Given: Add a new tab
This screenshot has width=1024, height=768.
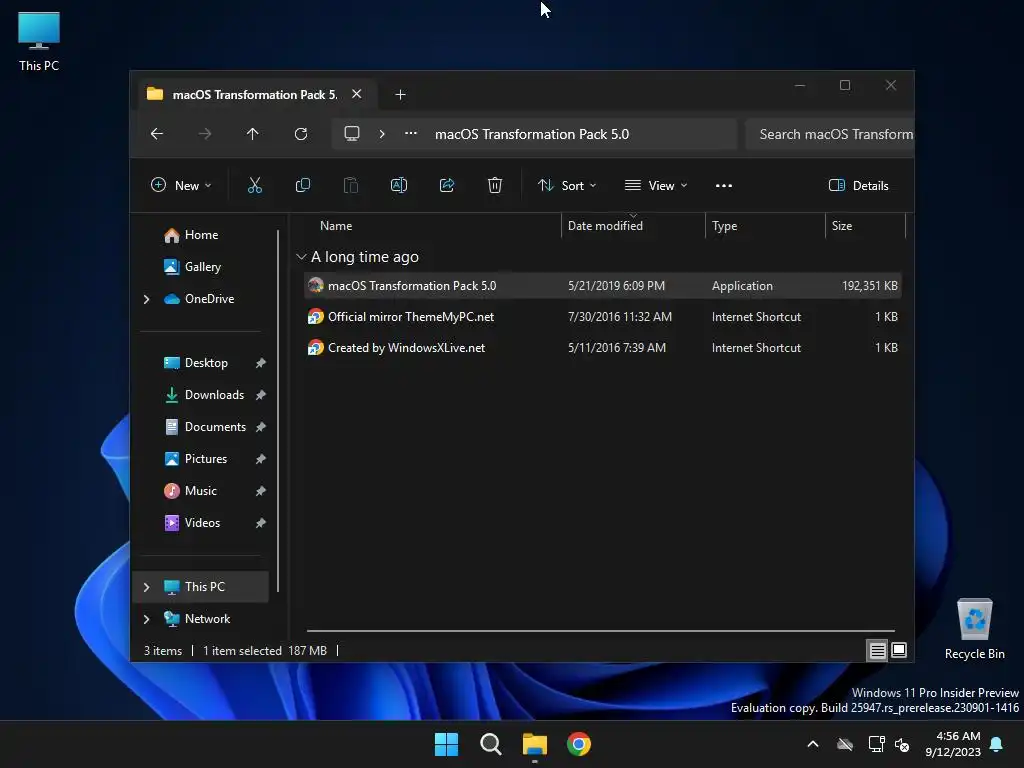Looking at the screenshot, I should [400, 95].
